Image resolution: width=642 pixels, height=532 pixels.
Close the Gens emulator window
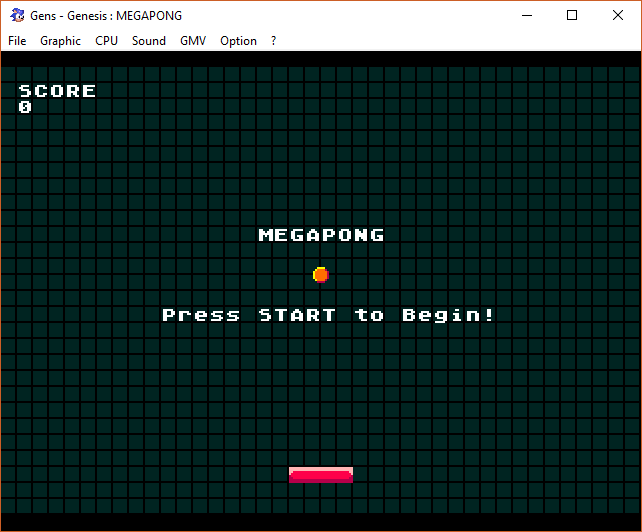[x=618, y=16]
